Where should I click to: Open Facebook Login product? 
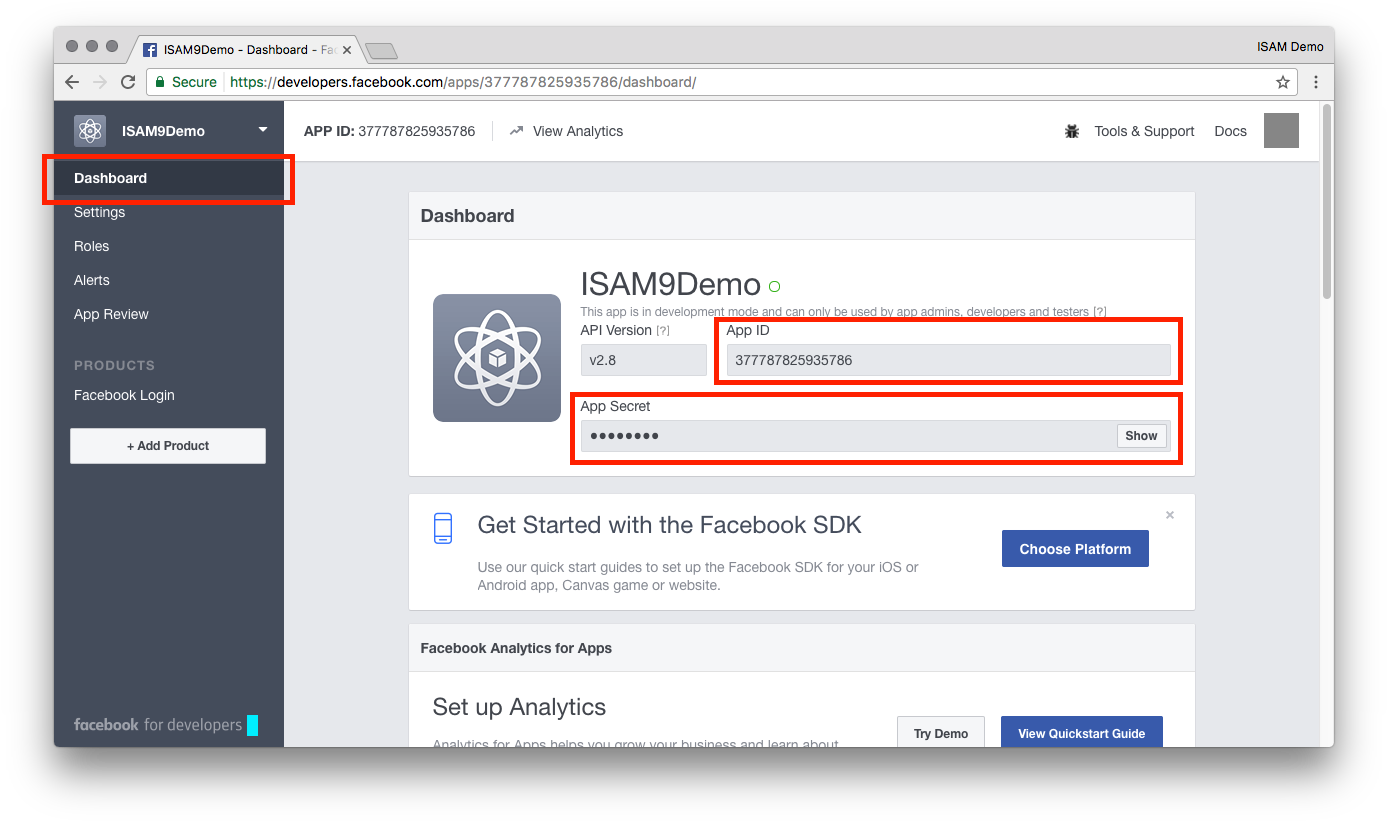click(x=124, y=395)
